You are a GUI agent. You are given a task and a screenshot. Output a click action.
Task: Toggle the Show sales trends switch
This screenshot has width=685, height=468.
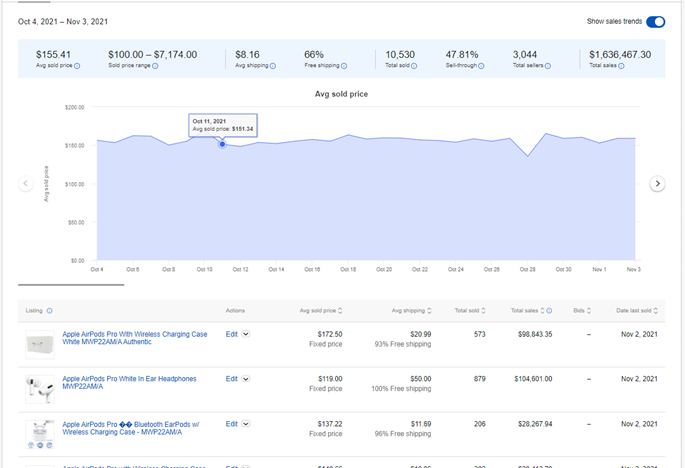pos(655,22)
